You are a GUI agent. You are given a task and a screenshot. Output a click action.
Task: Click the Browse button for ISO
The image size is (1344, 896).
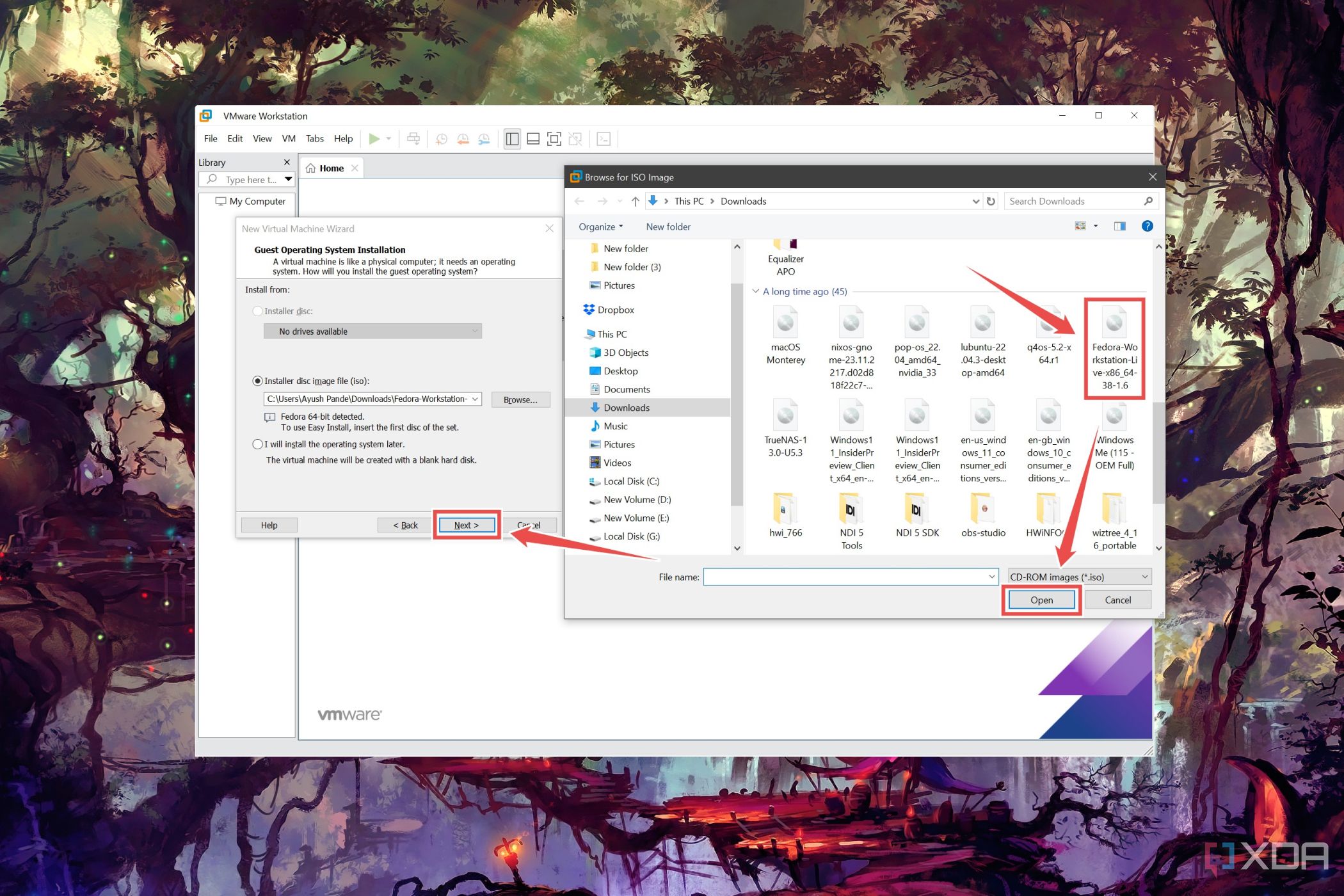click(x=520, y=399)
